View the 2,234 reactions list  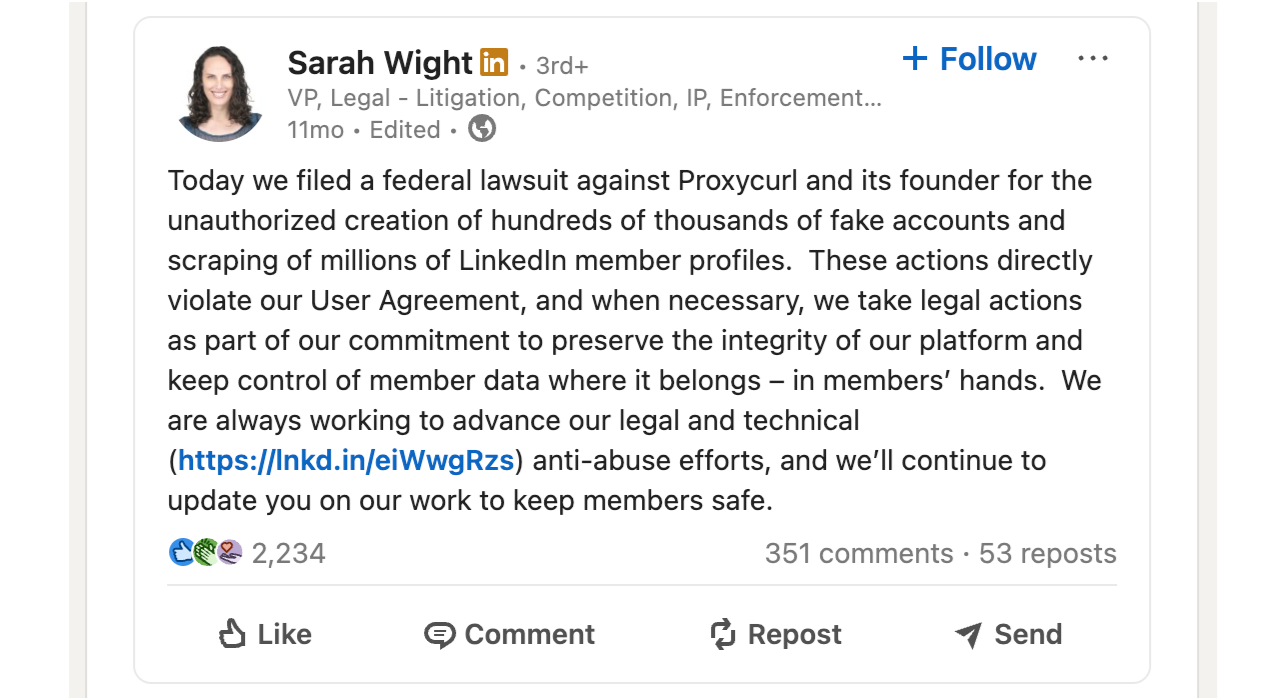coord(288,554)
